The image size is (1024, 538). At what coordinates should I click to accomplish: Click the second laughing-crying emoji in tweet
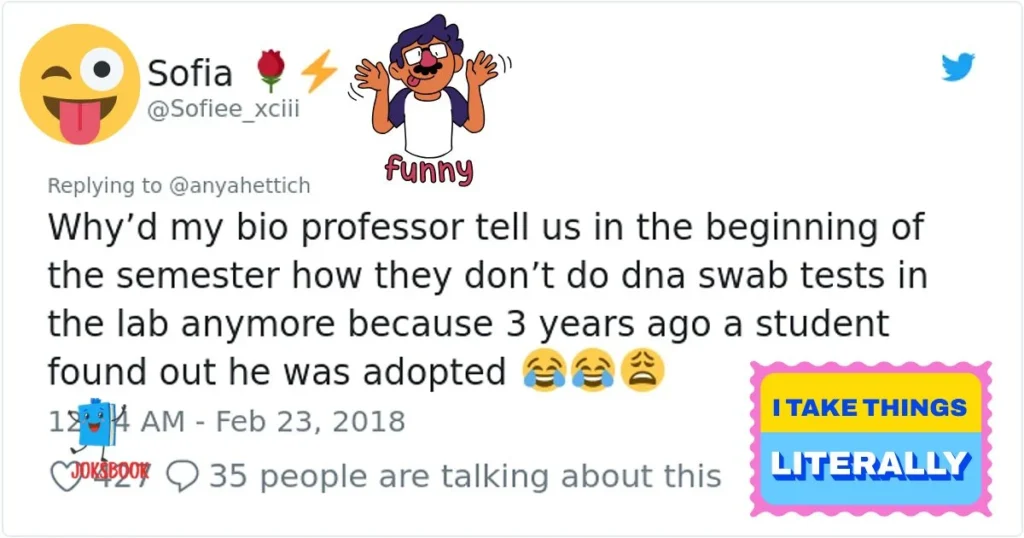click(x=593, y=372)
